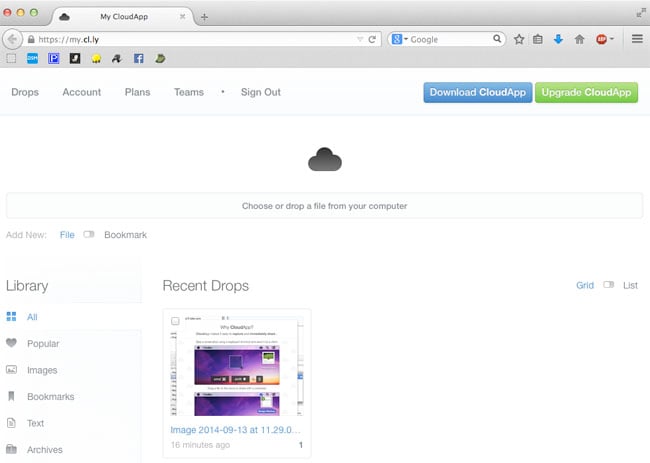The height and width of the screenshot is (463, 650).
Task: Go back with the browser back arrow
Action: [12, 39]
